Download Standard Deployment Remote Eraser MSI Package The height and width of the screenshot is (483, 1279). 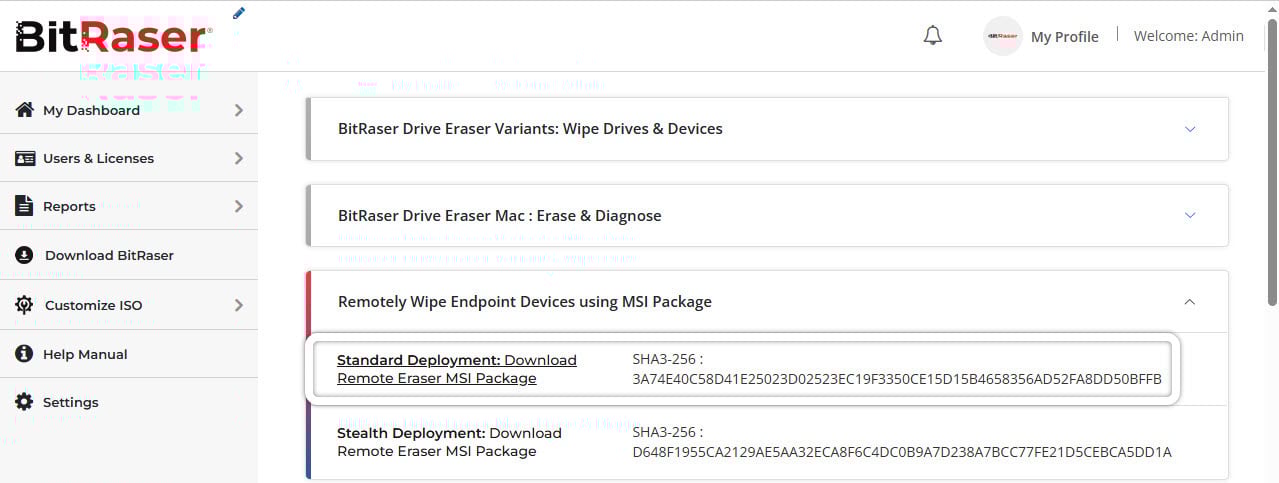[x=457, y=369]
